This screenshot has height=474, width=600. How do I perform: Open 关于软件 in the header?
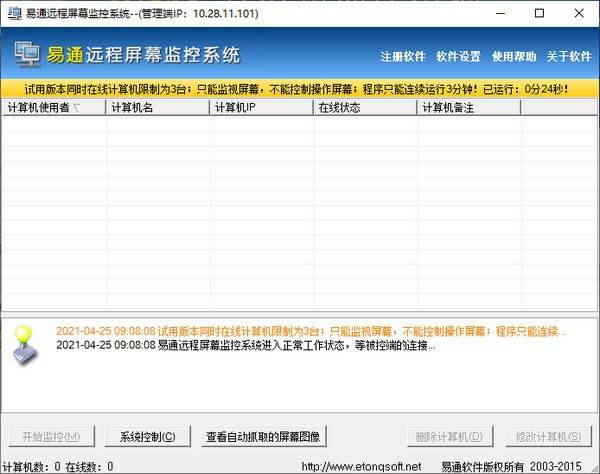(569, 57)
